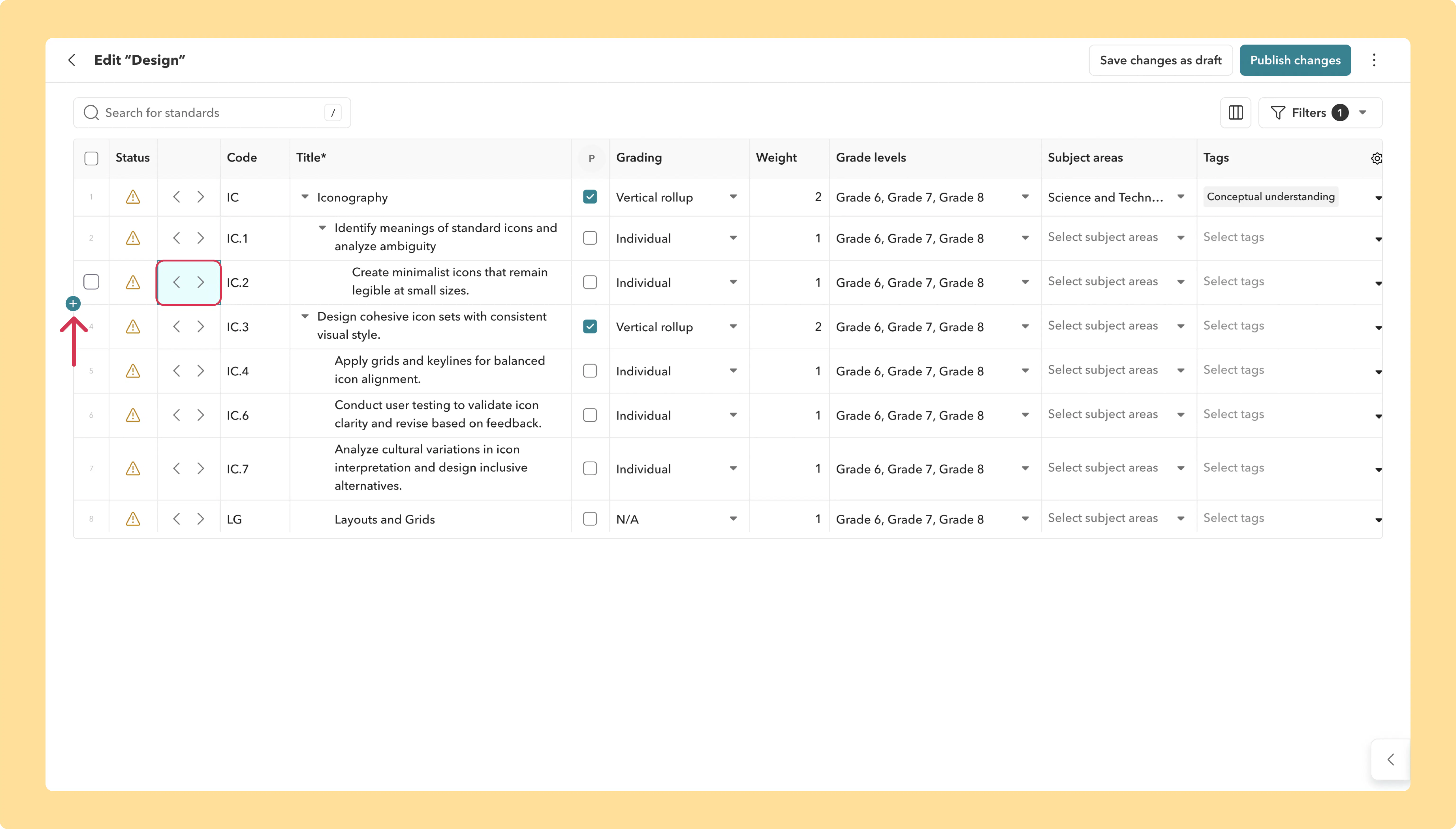This screenshot has width=1456, height=829.
Task: Open the Filters dropdown
Action: coord(1320,113)
